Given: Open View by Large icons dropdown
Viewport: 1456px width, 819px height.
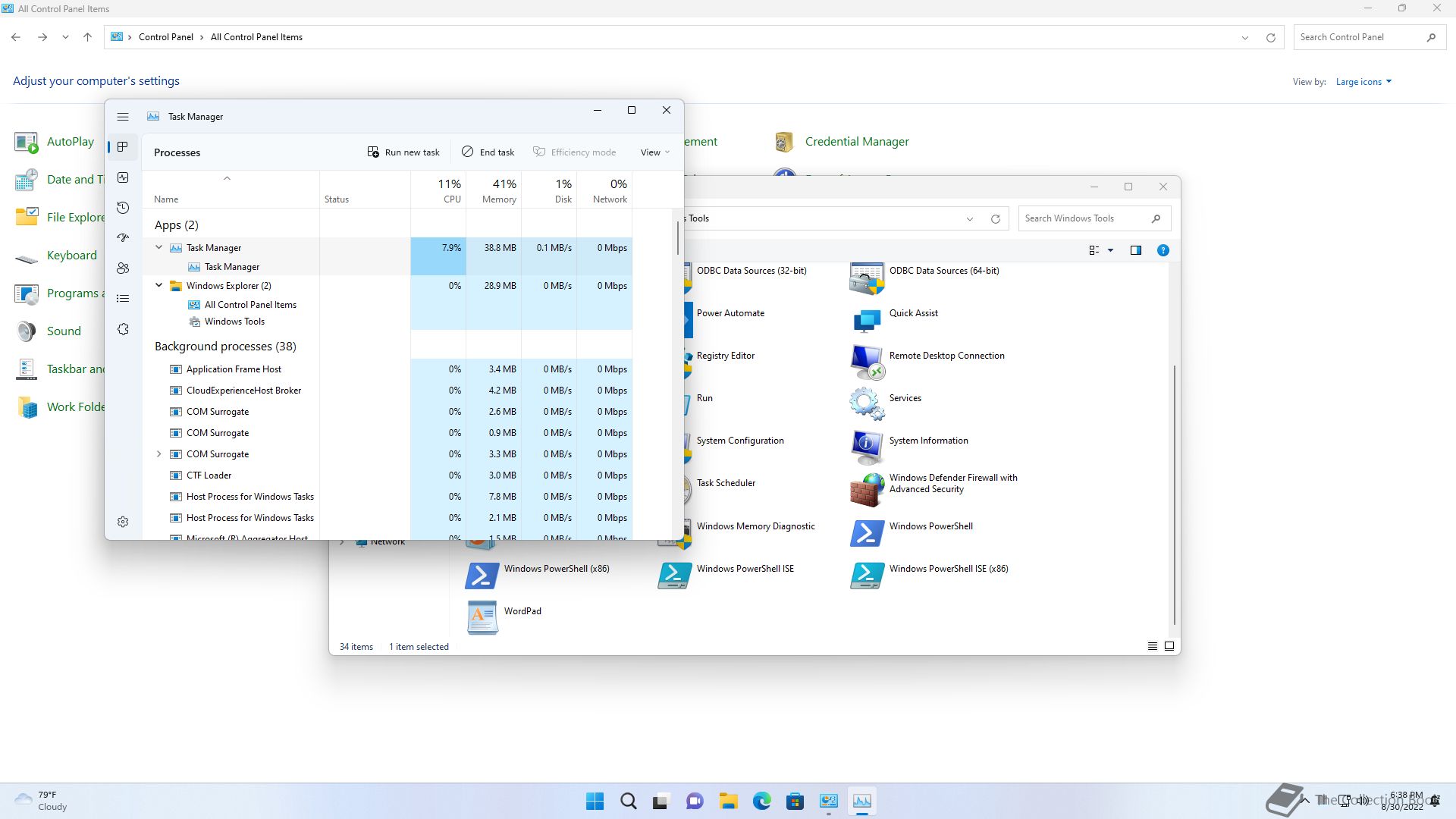Looking at the screenshot, I should (1363, 82).
